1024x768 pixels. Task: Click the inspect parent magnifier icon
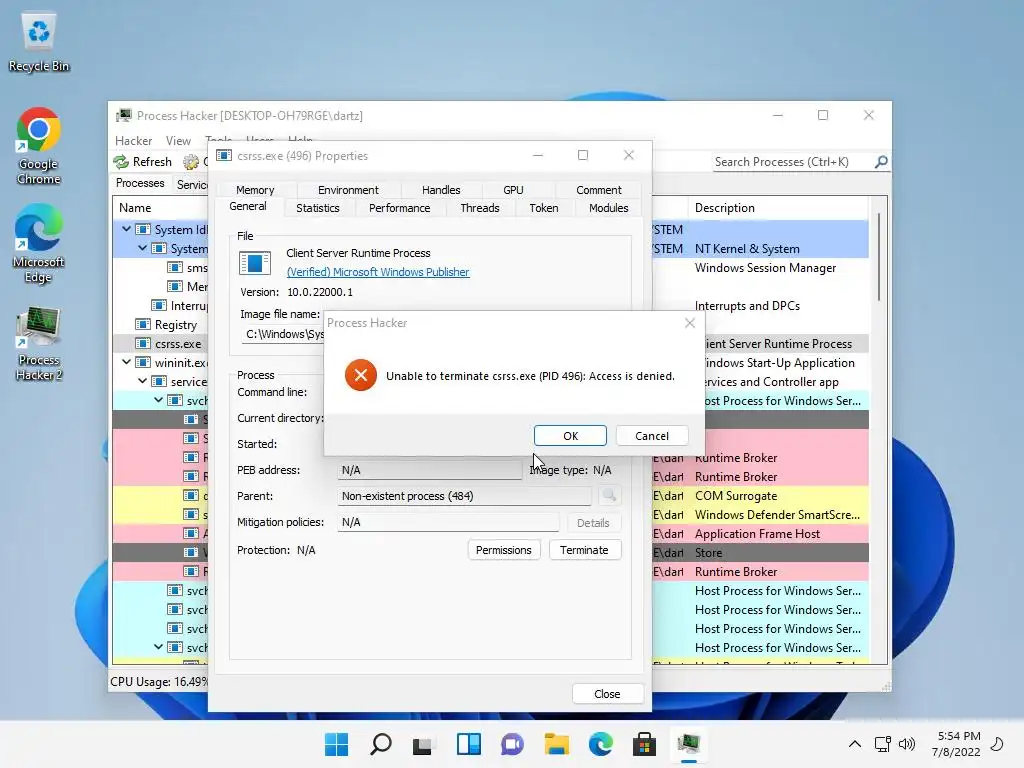coord(609,496)
